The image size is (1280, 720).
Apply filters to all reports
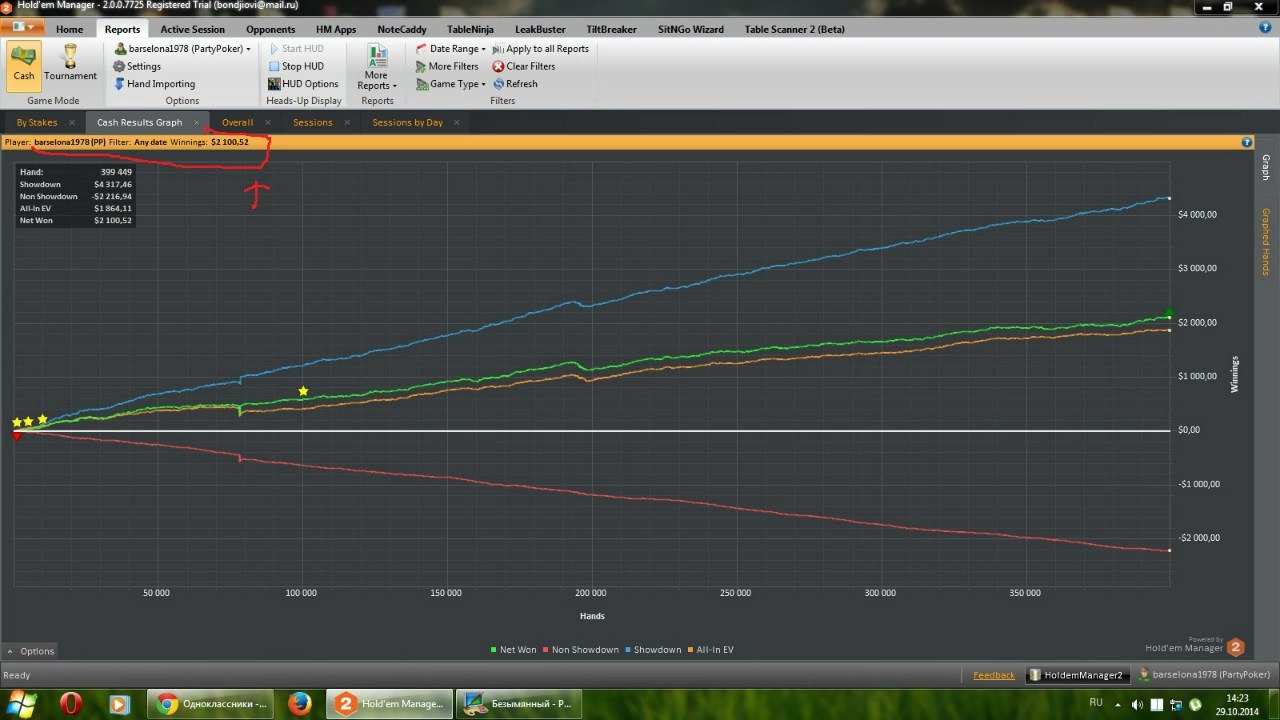540,48
